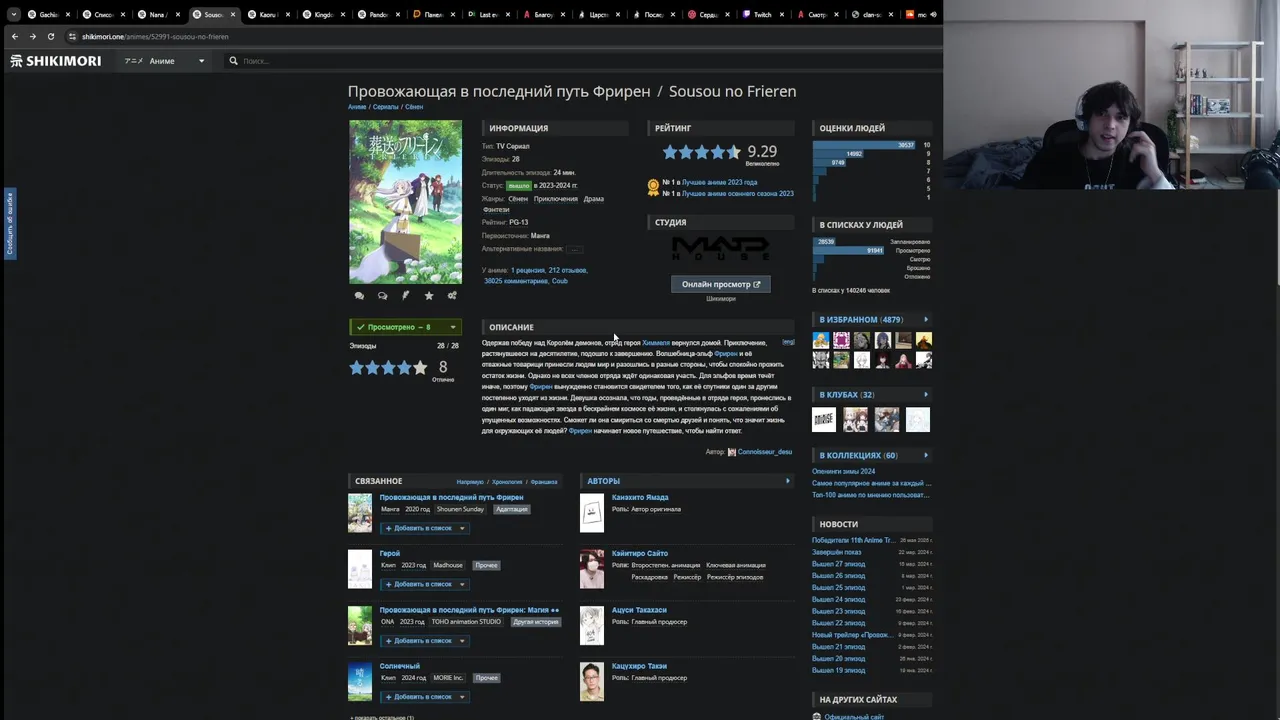Open comments bubble icon under poster
1280x720 pixels.
click(x=359, y=296)
